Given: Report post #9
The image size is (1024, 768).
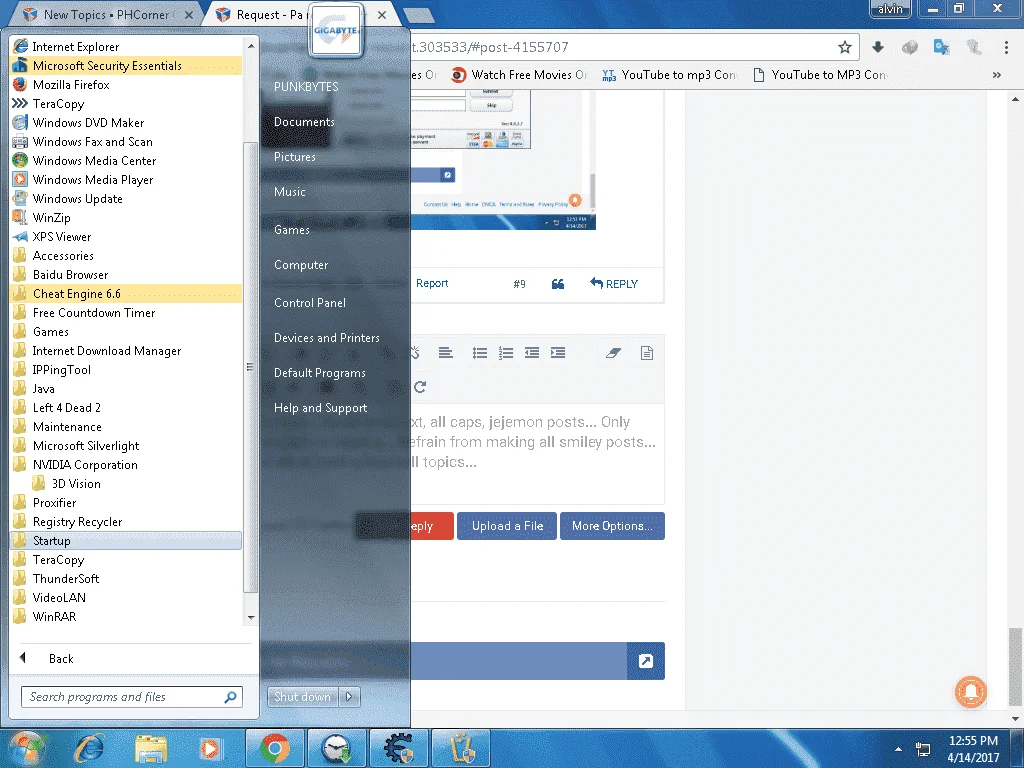Looking at the screenshot, I should (432, 283).
